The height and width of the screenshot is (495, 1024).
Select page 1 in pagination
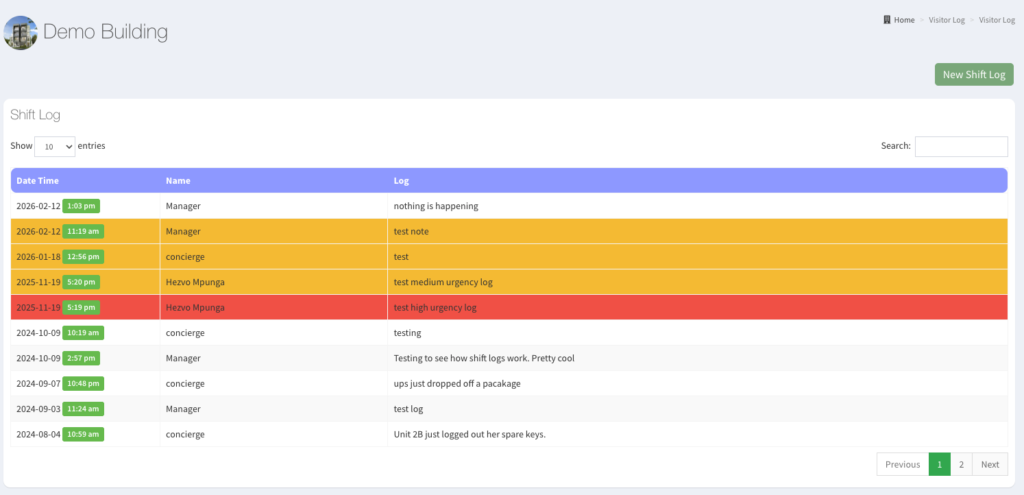939,464
